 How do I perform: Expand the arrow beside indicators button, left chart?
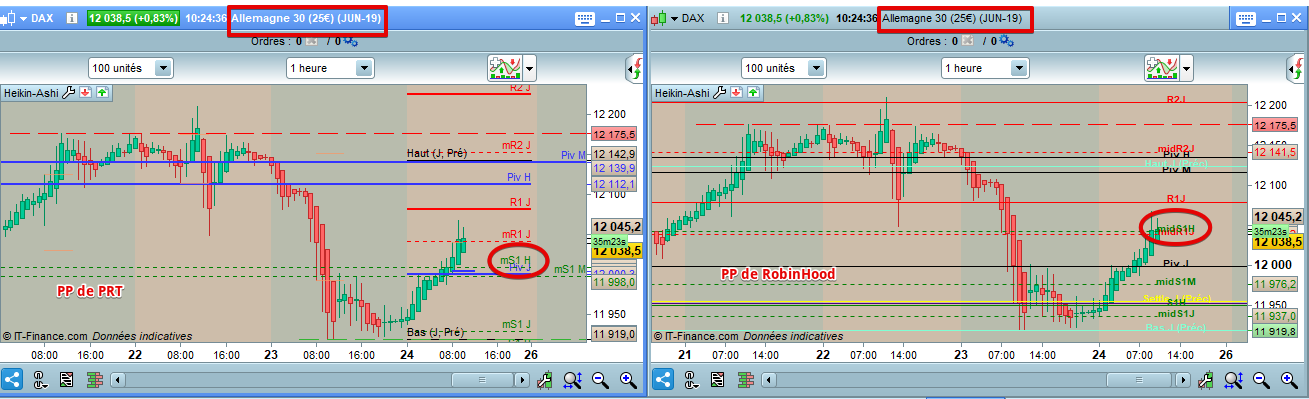pos(530,68)
